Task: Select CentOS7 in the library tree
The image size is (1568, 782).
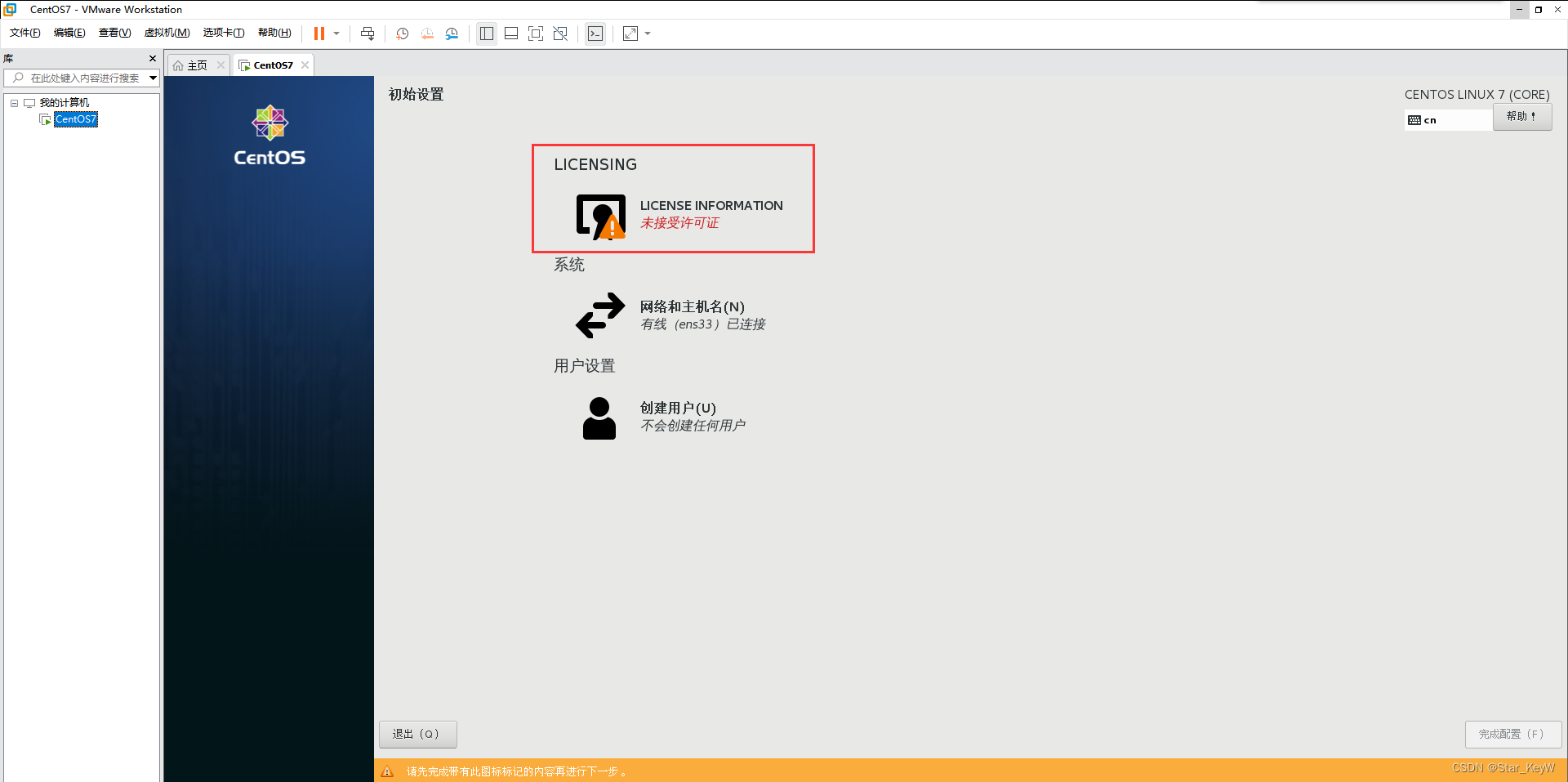Action: tap(75, 118)
